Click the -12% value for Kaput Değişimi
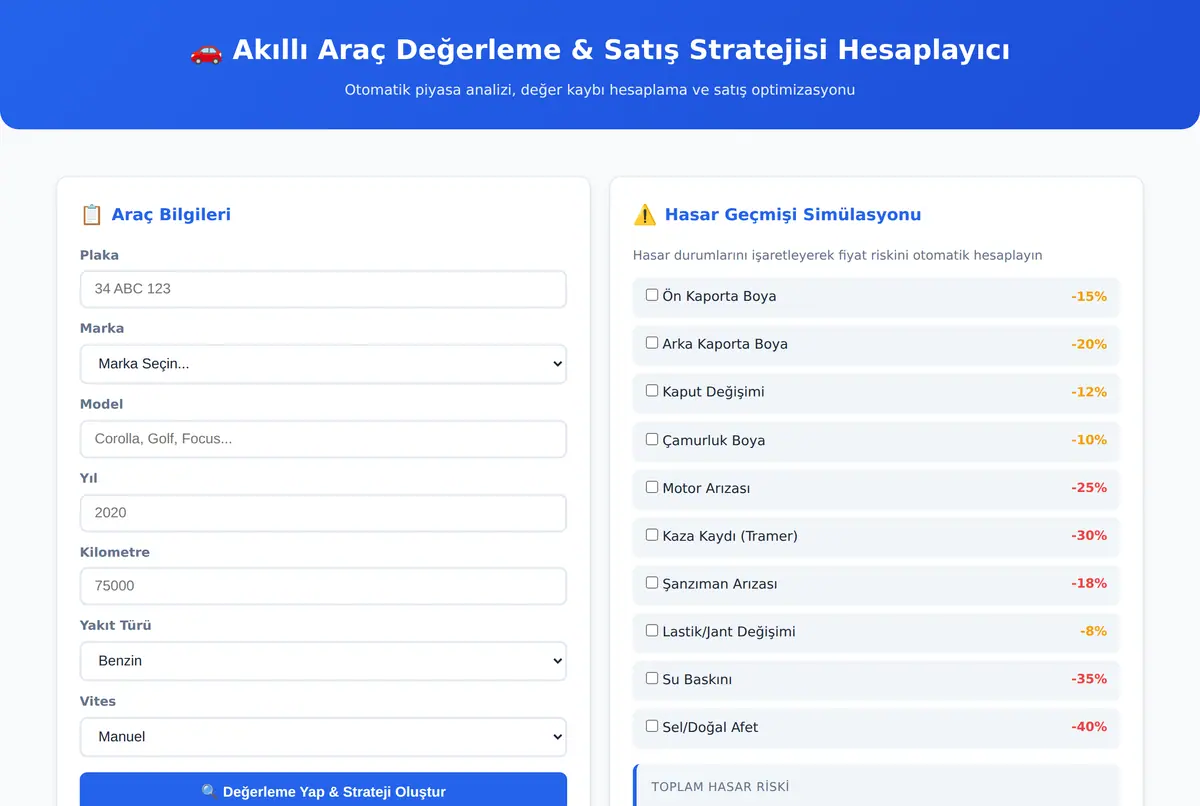 click(x=1089, y=392)
